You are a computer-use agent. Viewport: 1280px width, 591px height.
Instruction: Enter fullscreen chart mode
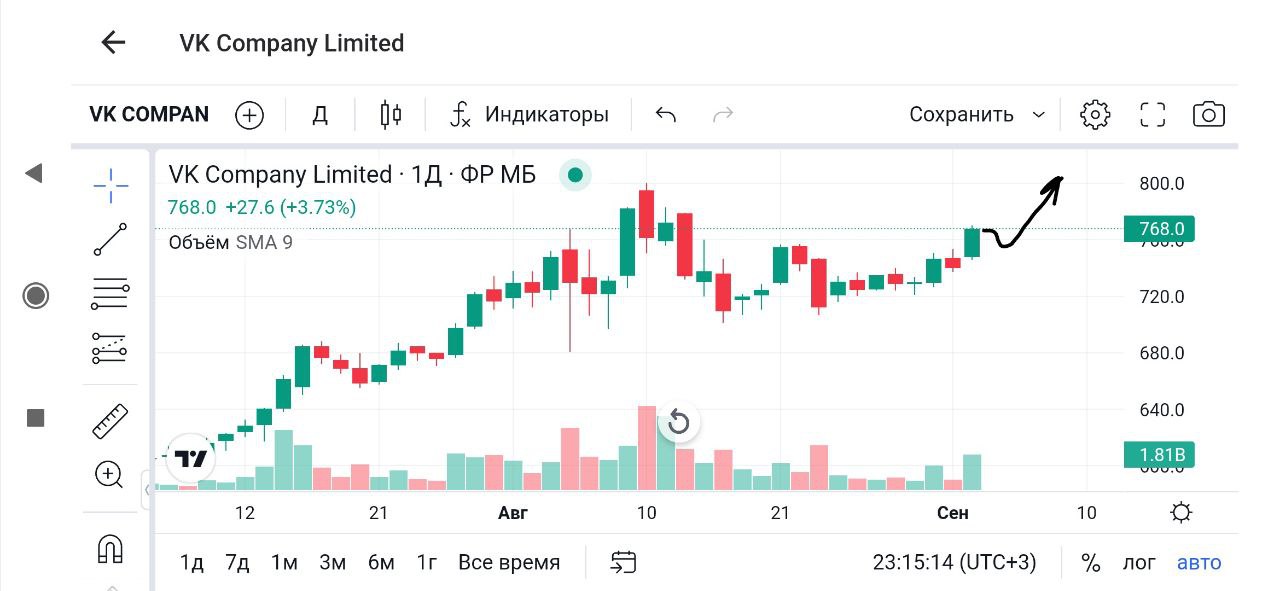1153,114
